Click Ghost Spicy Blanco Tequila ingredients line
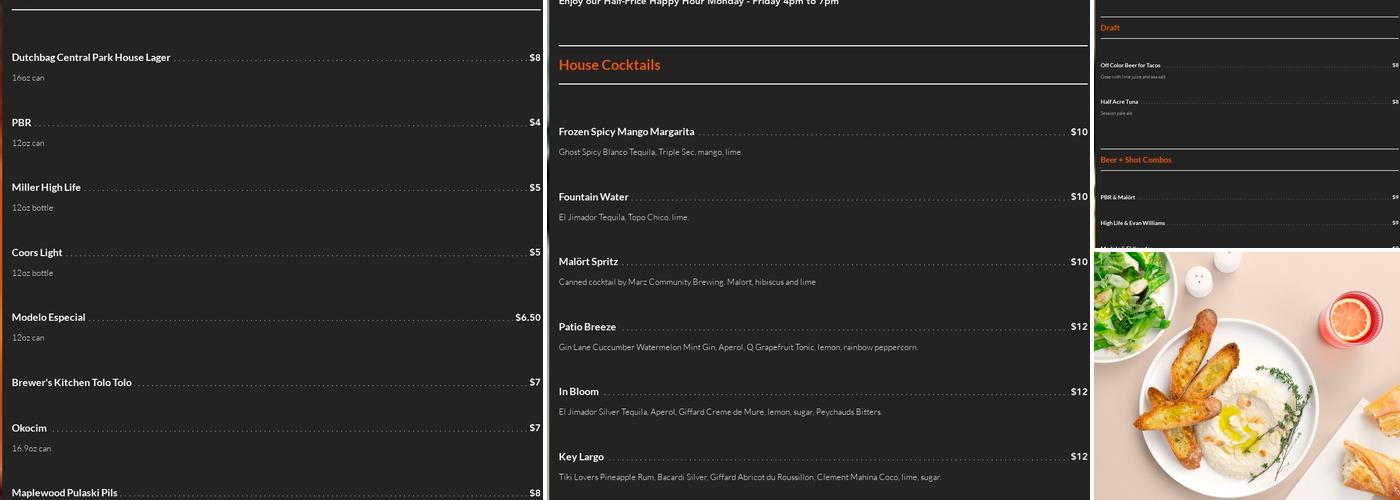 click(651, 152)
